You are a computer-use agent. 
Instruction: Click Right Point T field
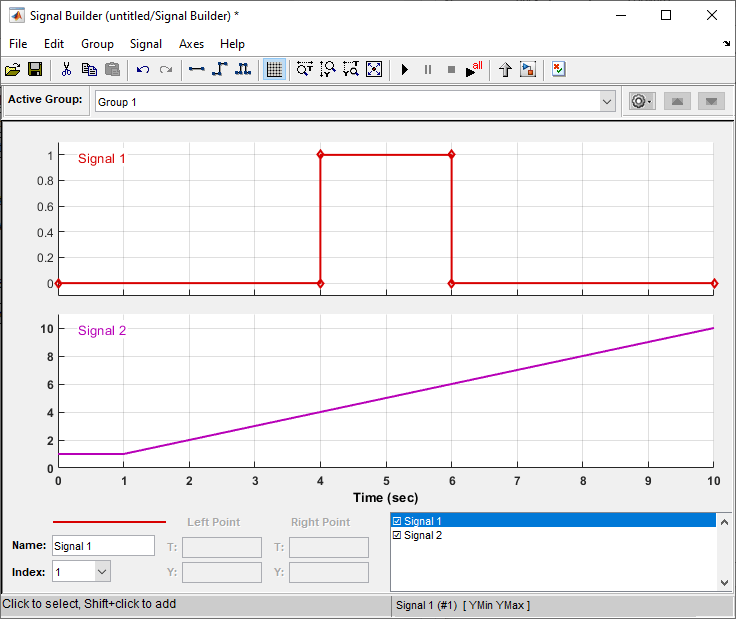coord(329,547)
